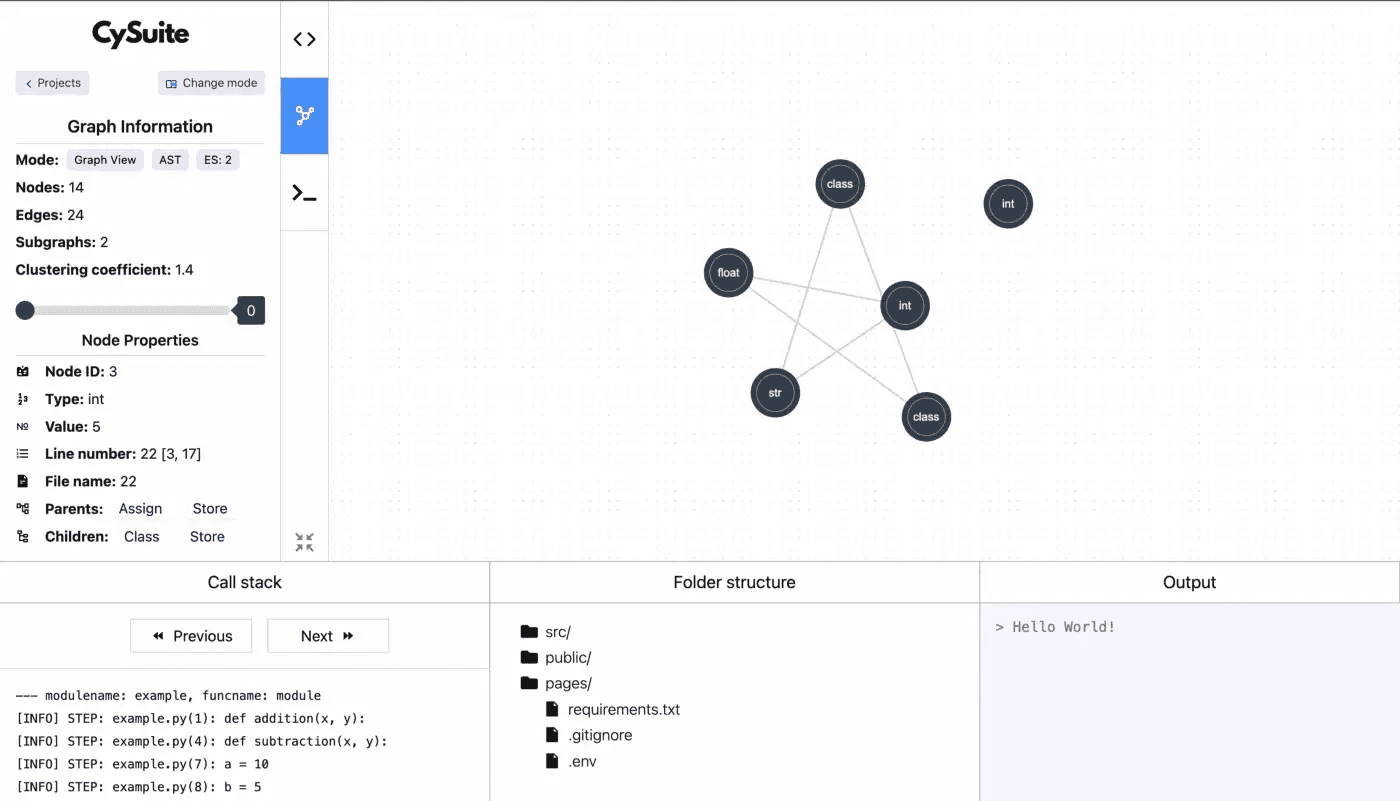The width and height of the screenshot is (1400, 801).
Task: Click the fit-to-view arrows icon
Action: 304,541
